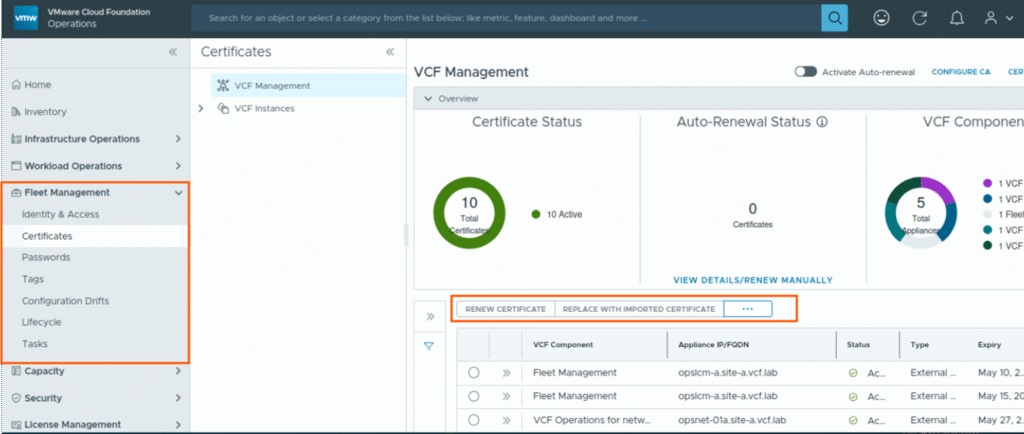This screenshot has height=434, width=1024.
Task: Collapse the Overview section
Action: click(429, 99)
